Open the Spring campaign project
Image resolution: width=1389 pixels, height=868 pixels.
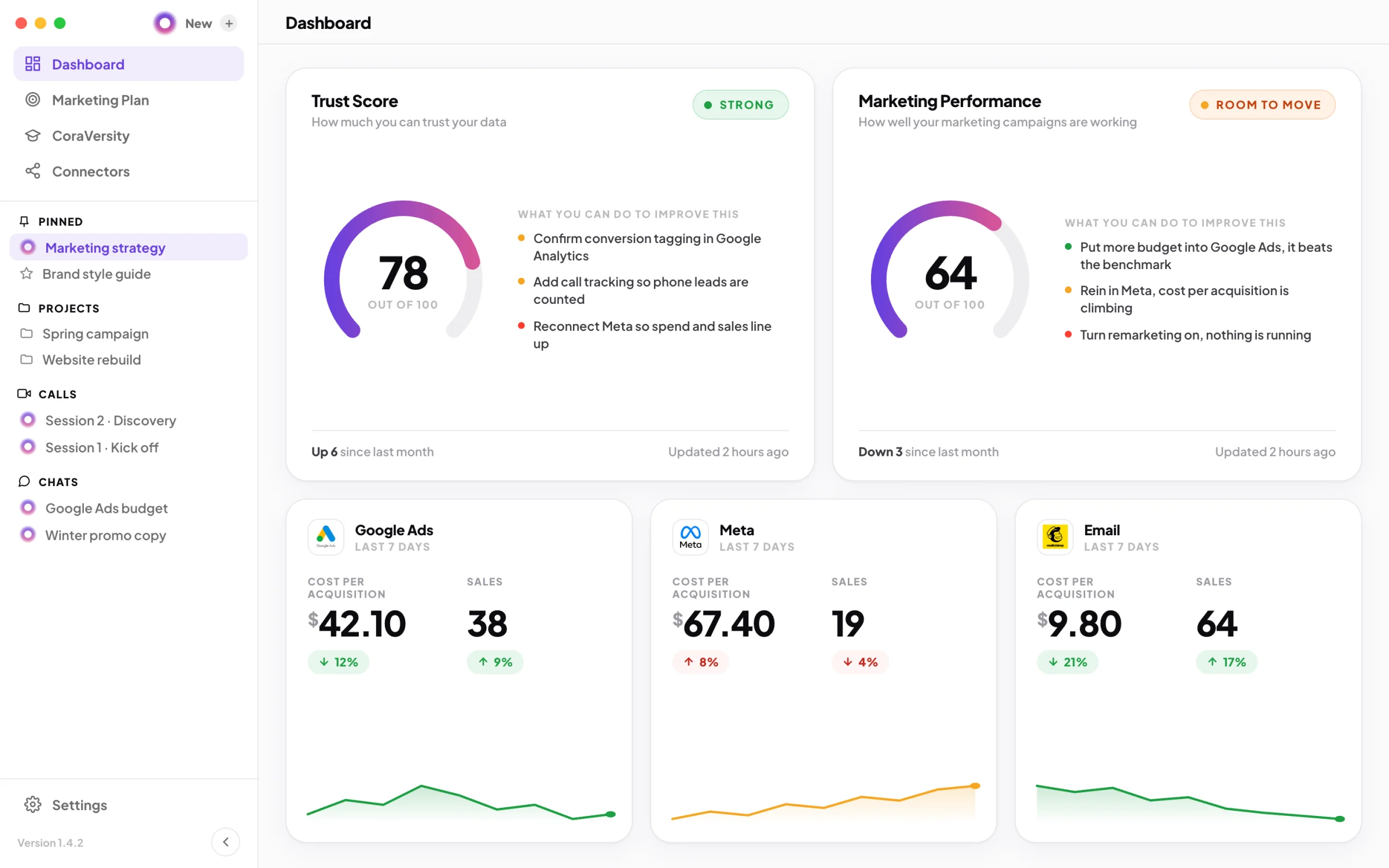(x=128, y=334)
